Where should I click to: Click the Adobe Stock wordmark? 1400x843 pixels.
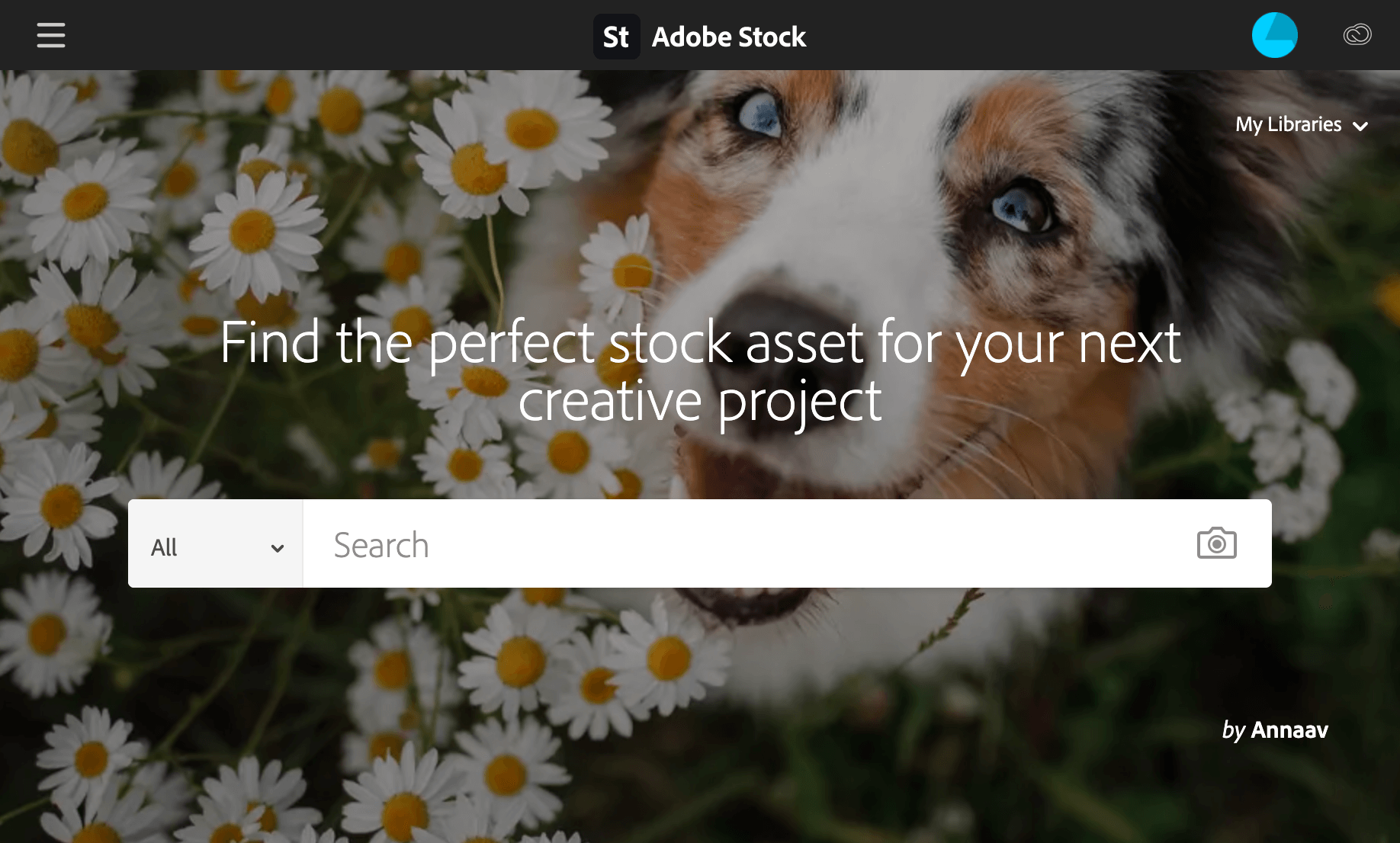(728, 37)
